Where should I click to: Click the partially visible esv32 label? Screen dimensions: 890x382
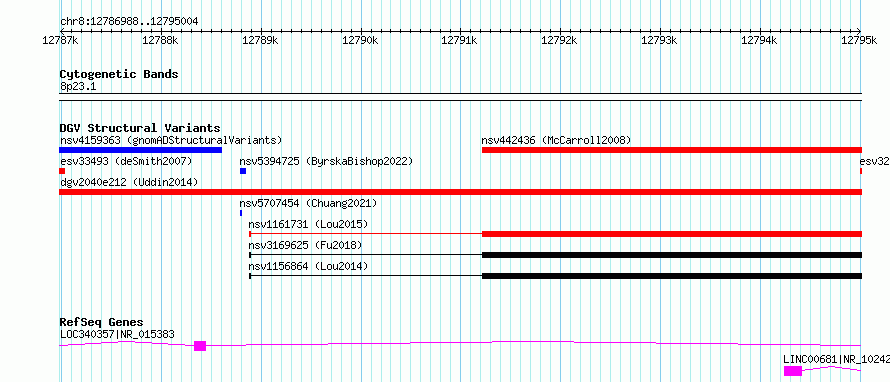875,161
